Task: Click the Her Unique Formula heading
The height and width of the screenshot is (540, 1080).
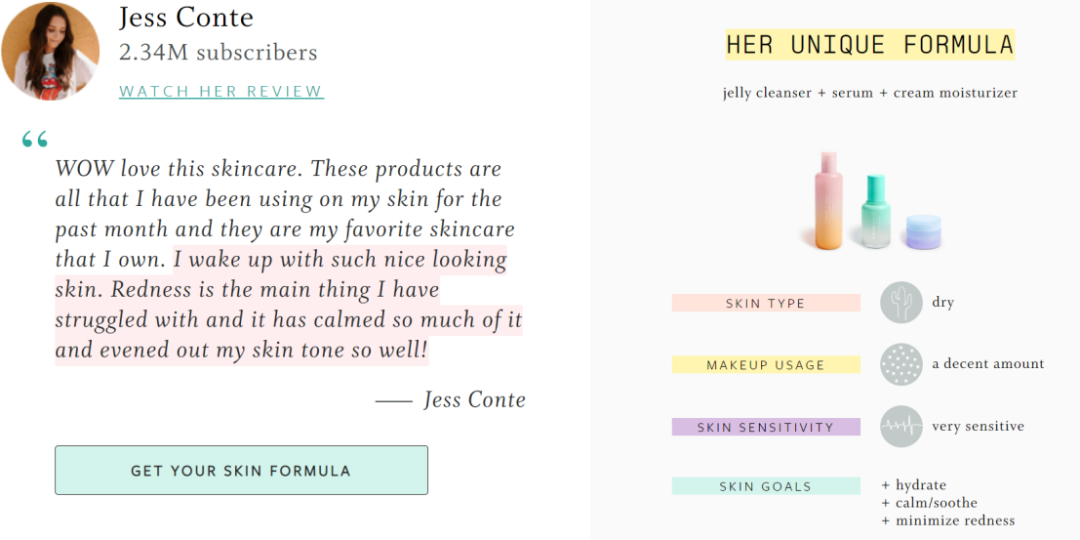Action: (870, 45)
